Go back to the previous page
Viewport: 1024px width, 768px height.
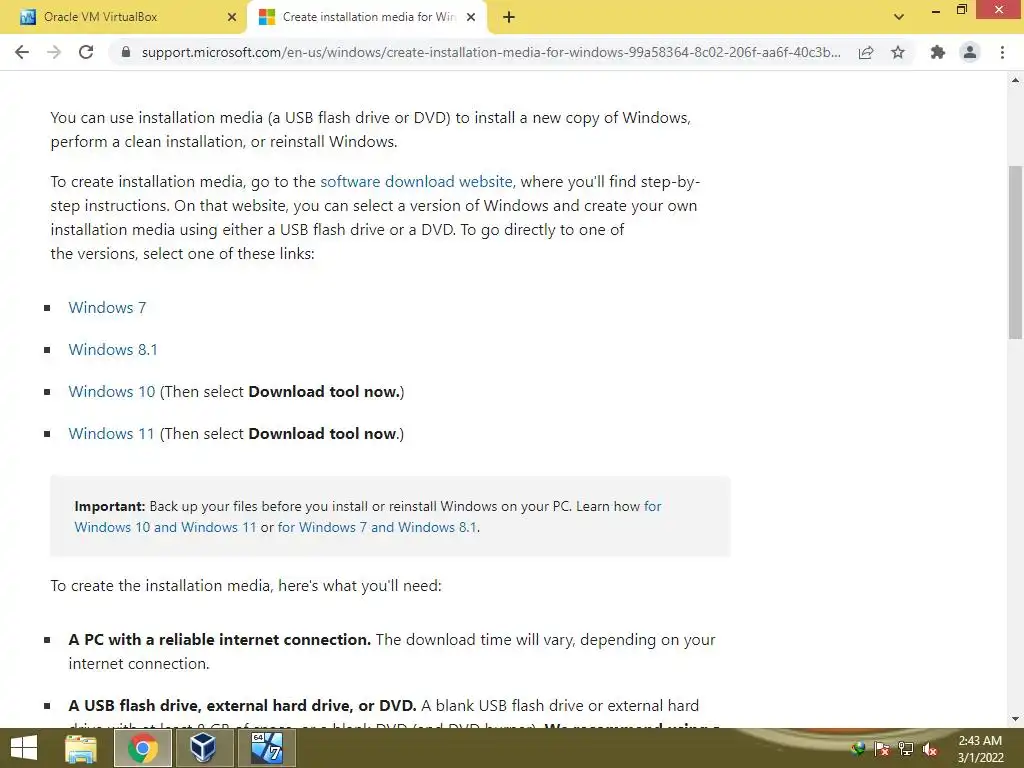(22, 52)
